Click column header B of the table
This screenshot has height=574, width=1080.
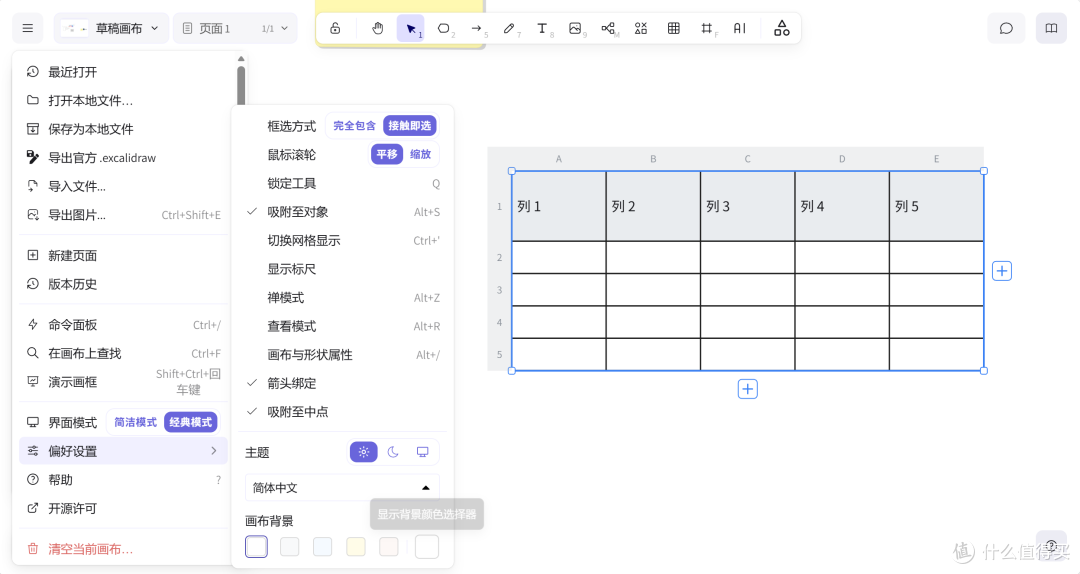[653, 158]
